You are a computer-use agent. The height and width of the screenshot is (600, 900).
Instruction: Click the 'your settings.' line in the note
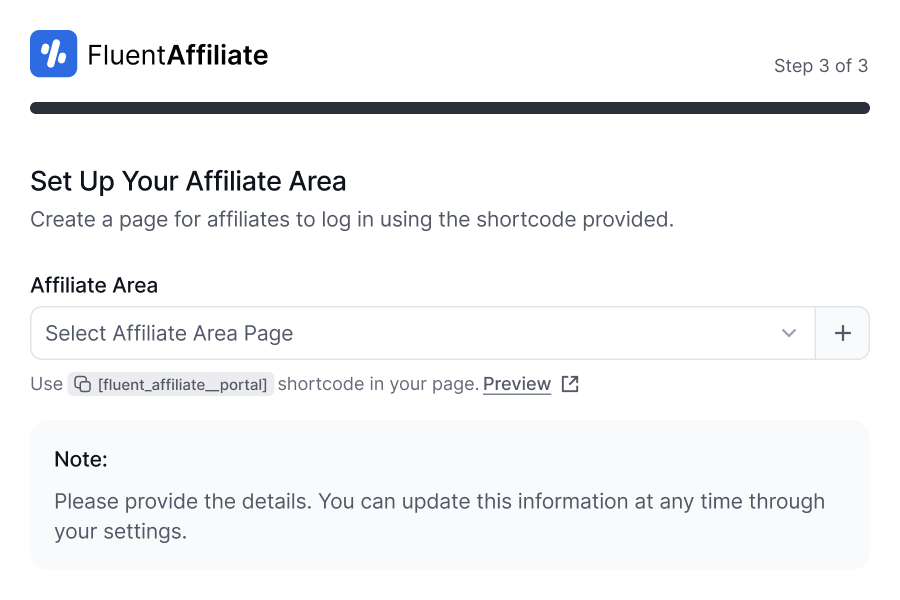pos(121,531)
